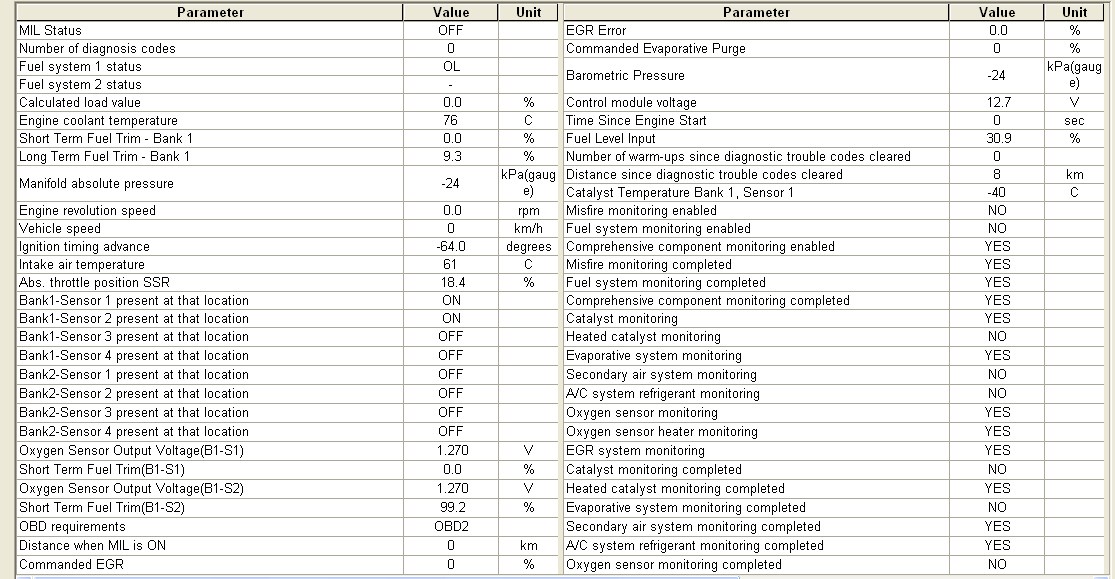The height and width of the screenshot is (579, 1115).
Task: Select Short Term Fuel Trim - Bank 1
Action: tap(106, 139)
